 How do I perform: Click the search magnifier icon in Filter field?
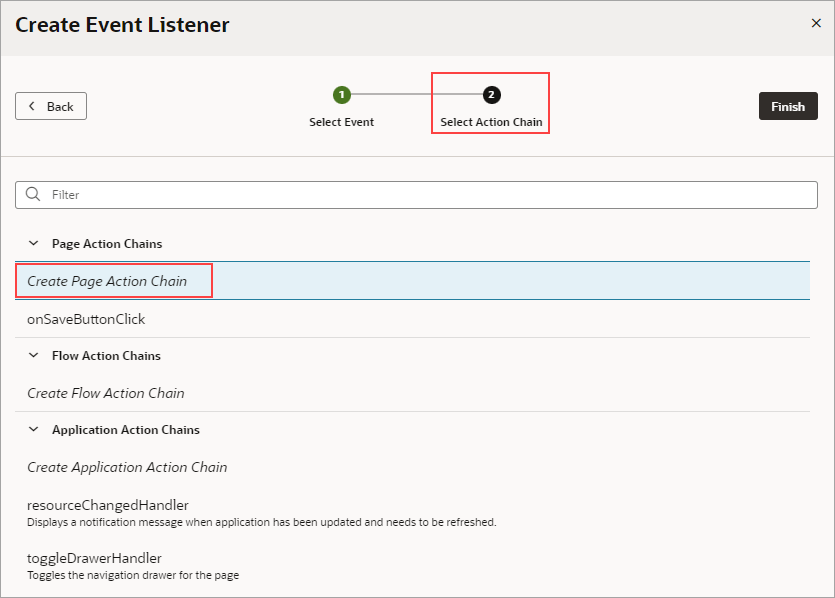pos(33,194)
